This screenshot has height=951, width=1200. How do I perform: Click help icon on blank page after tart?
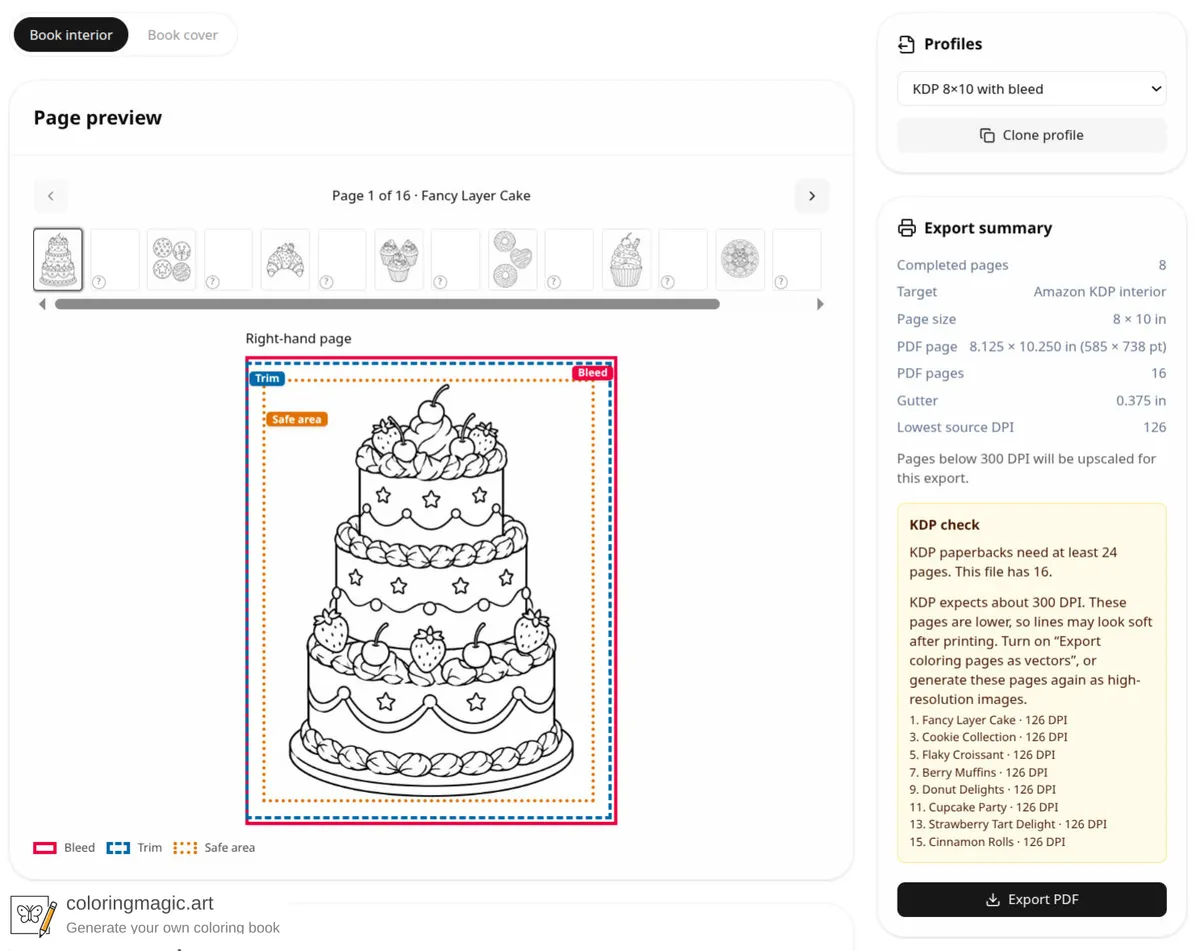coord(781,282)
